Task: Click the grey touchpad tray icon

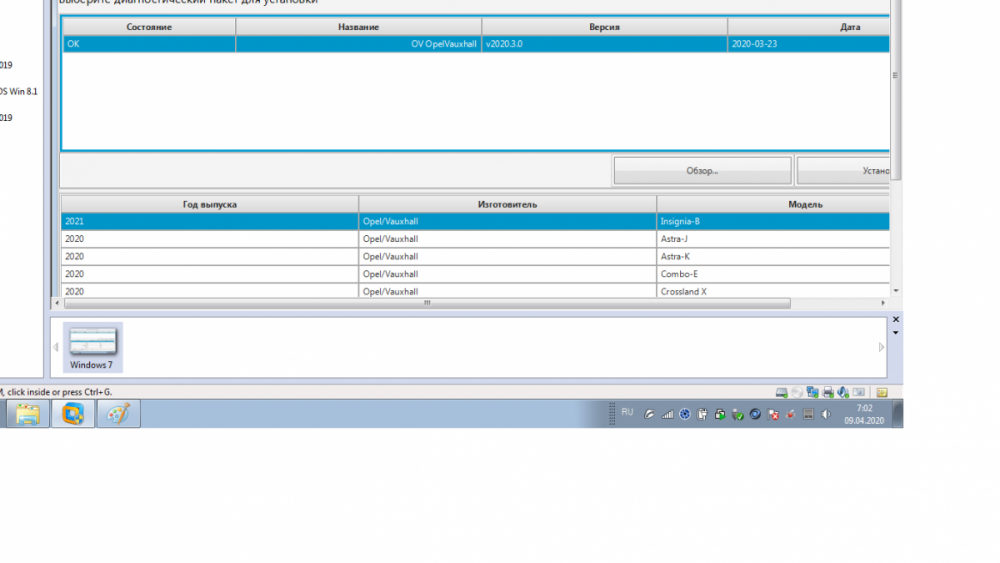Action: [x=808, y=414]
